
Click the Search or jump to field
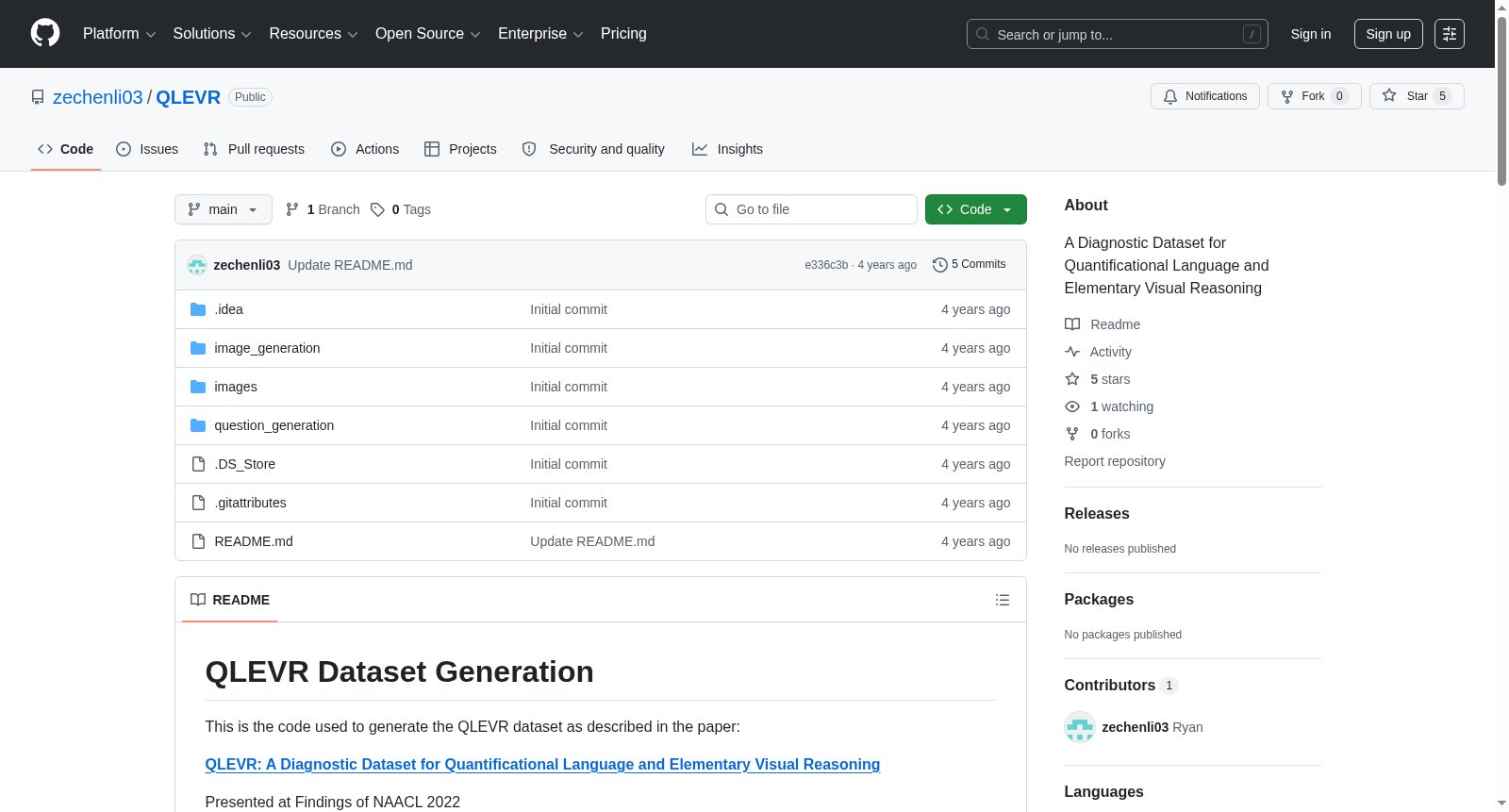[1118, 34]
